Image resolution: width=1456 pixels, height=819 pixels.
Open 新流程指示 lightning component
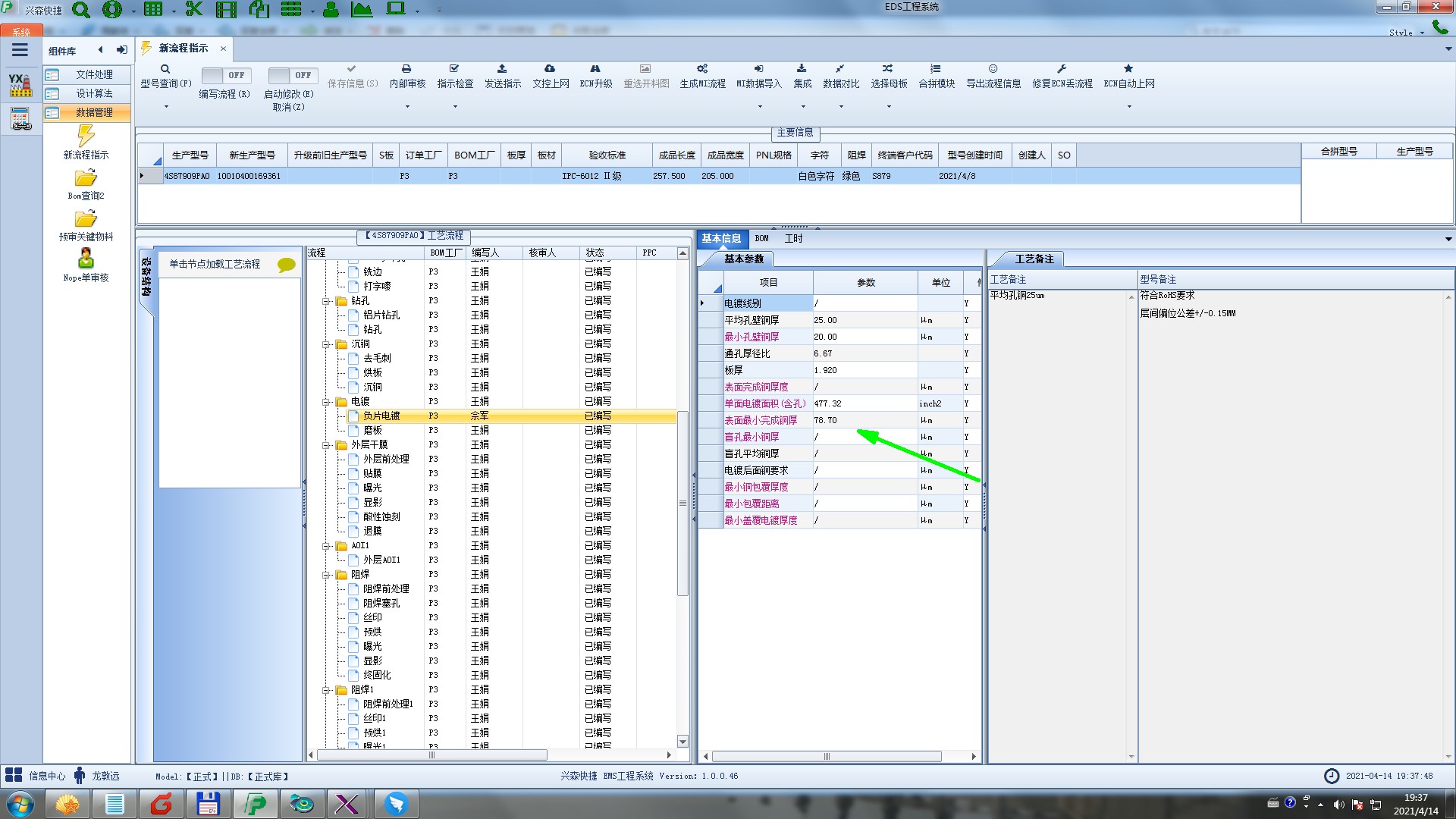click(86, 143)
